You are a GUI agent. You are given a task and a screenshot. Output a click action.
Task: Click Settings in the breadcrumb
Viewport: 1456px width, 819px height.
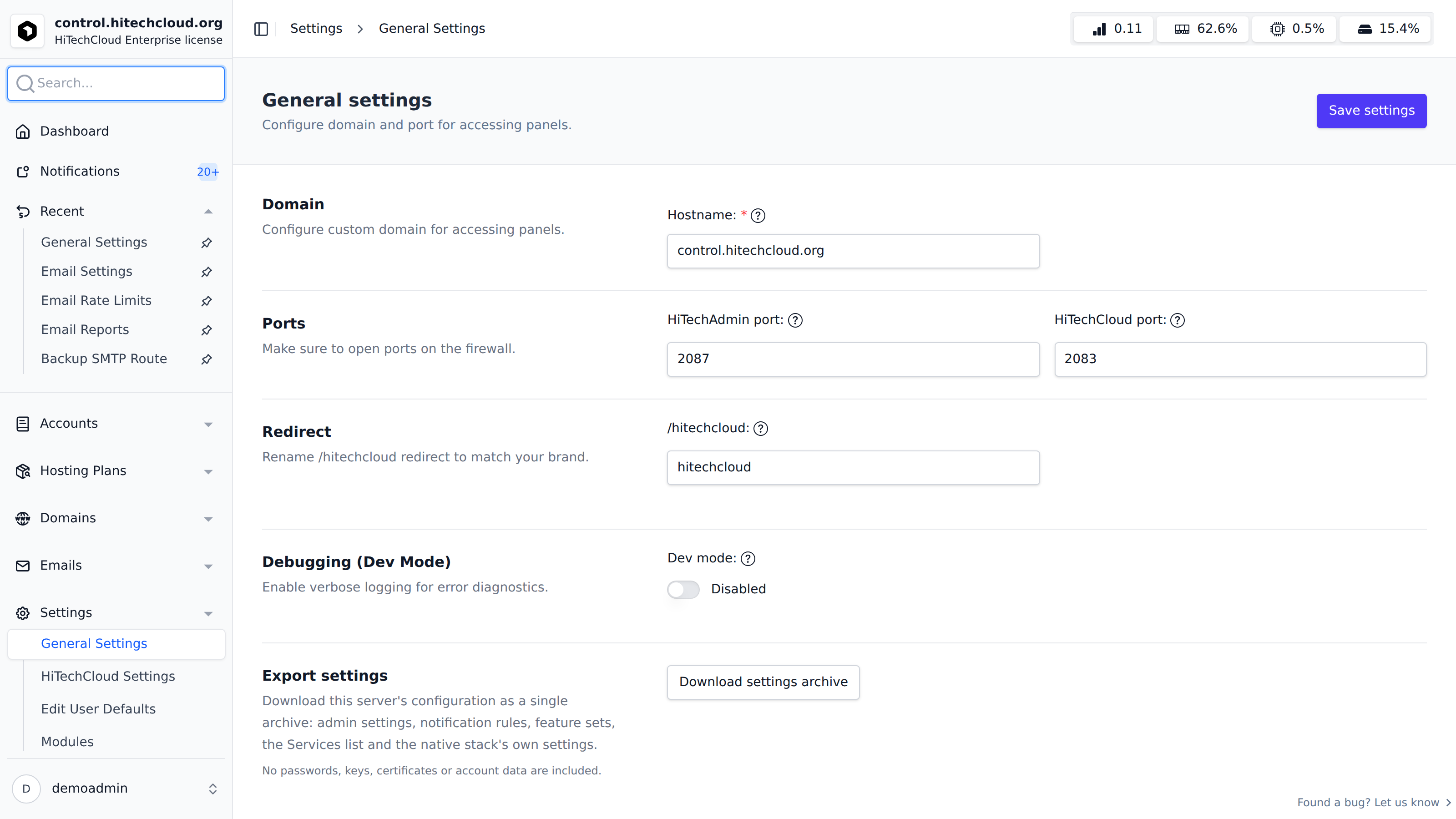click(316, 28)
